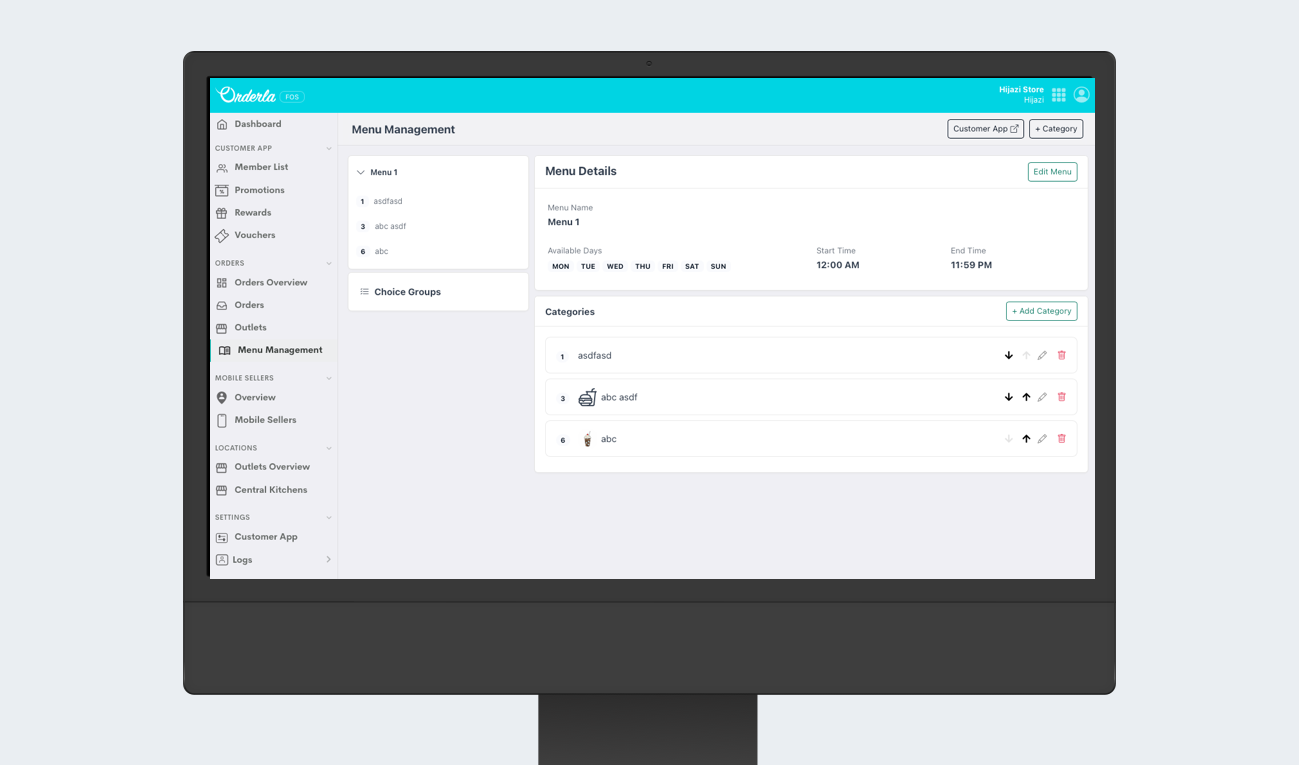Click the Orders Overview grid icon

tap(221, 282)
